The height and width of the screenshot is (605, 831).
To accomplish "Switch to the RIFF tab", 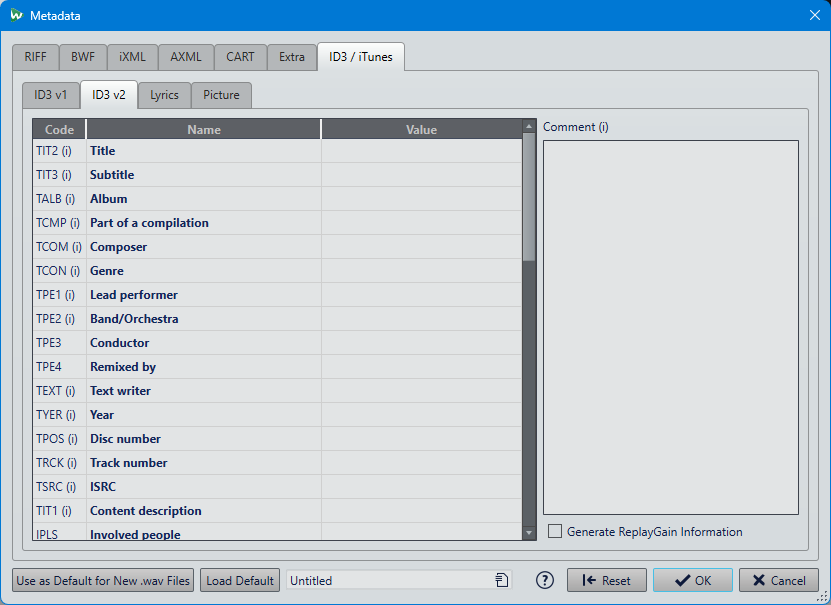I will click(x=36, y=57).
